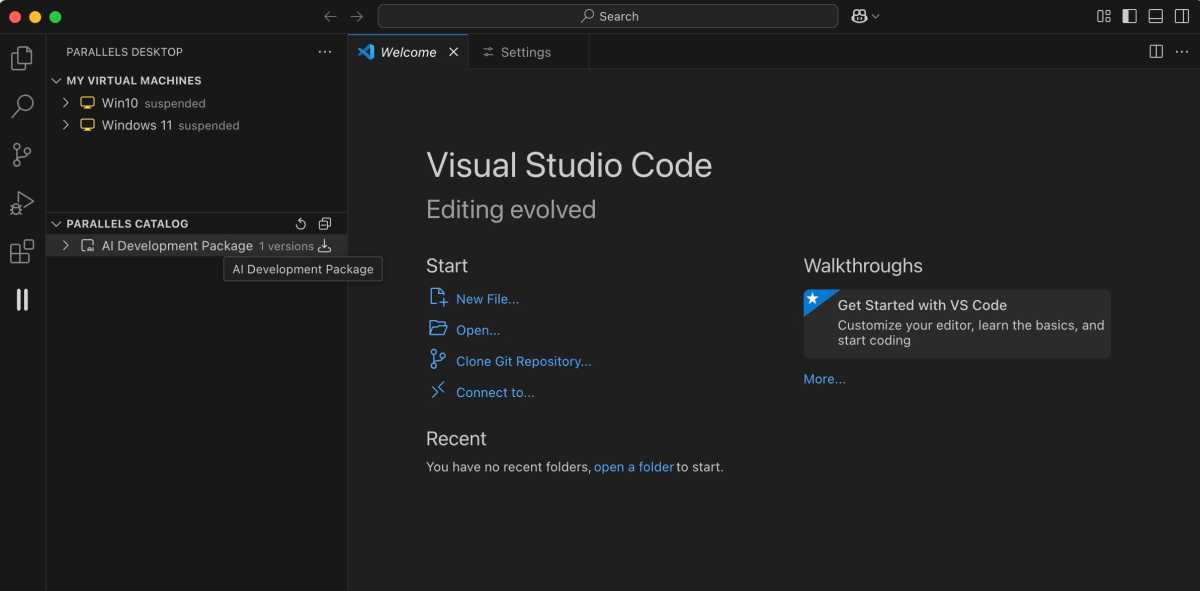Go forward with the navigation arrow
The height and width of the screenshot is (591, 1200).
[x=357, y=16]
